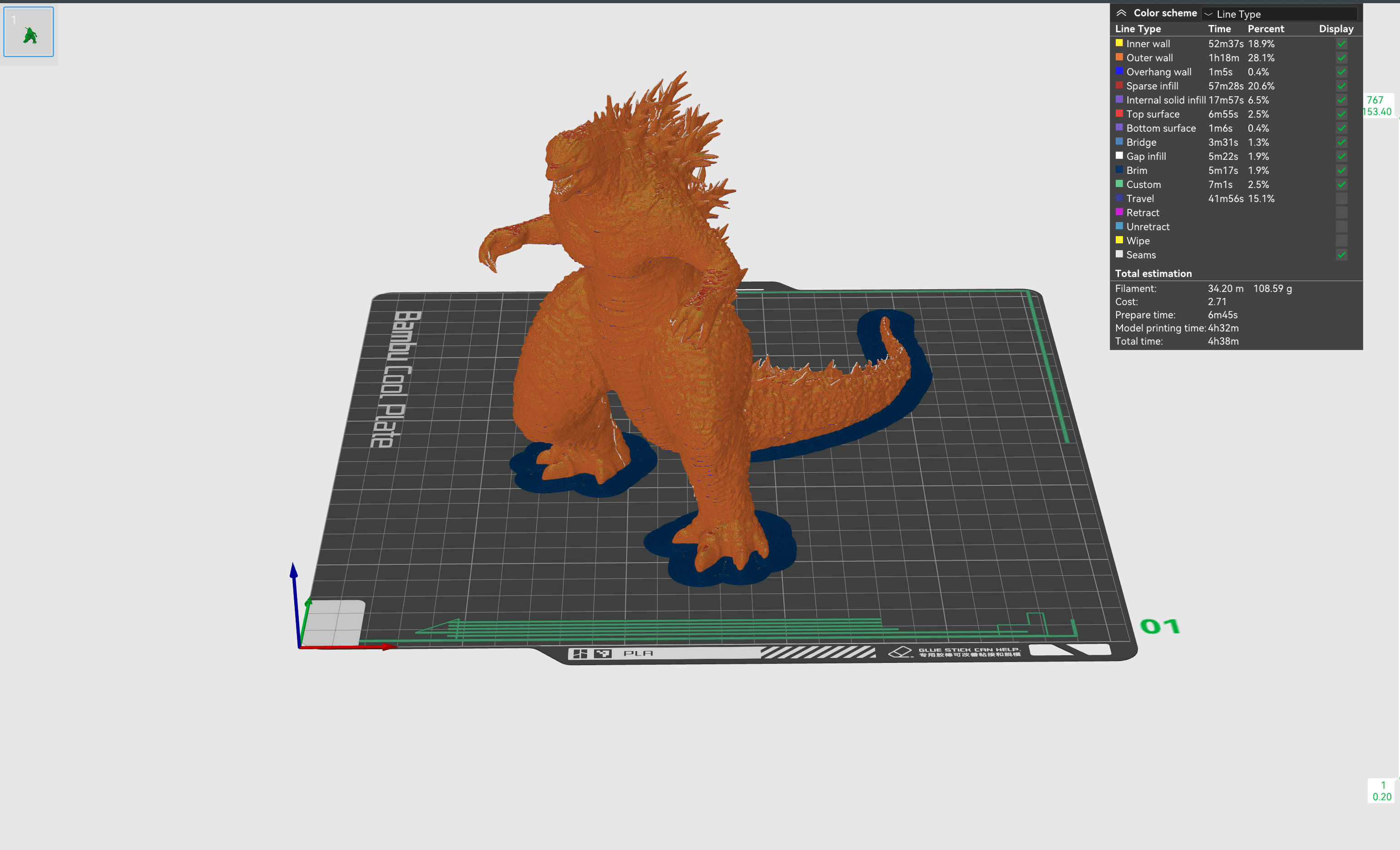Click the '1h18m' outer wall time
1400x850 pixels.
coord(1223,58)
